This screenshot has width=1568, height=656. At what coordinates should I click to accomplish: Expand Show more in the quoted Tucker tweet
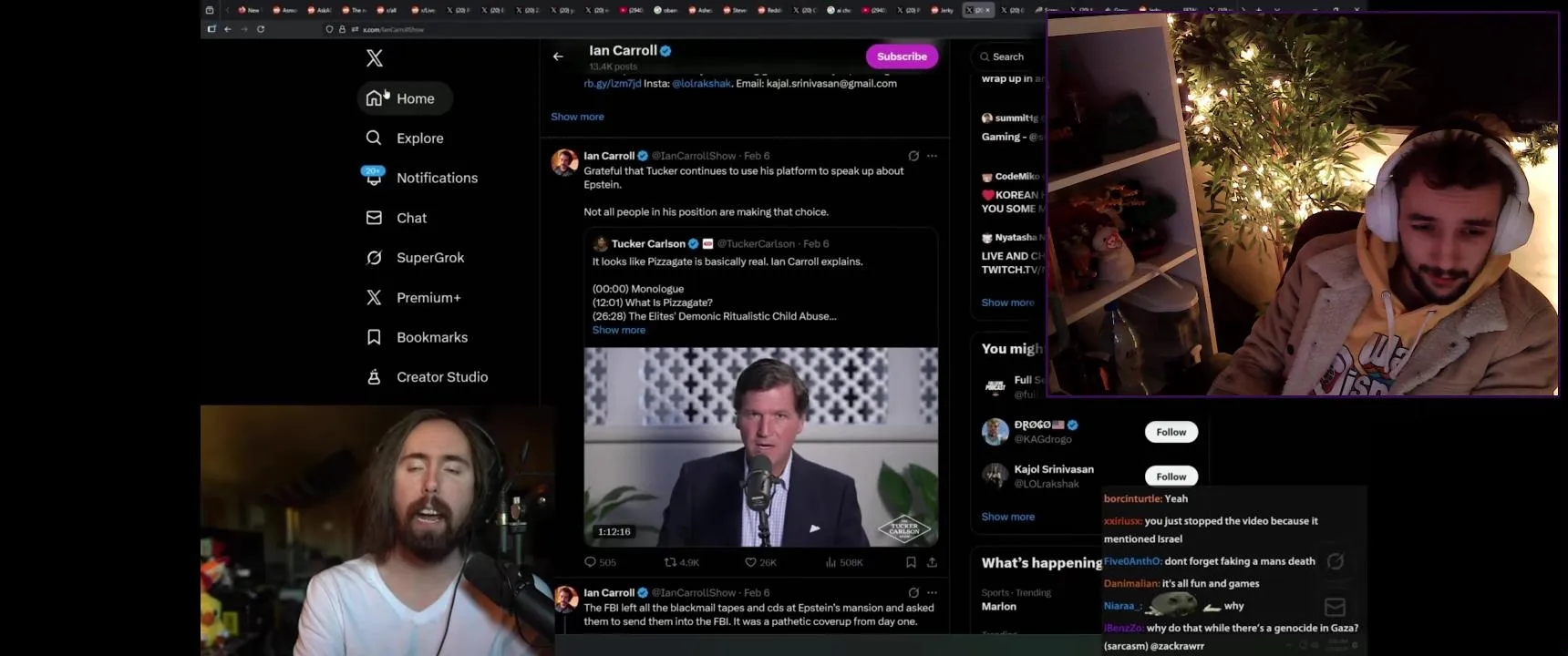tap(619, 330)
